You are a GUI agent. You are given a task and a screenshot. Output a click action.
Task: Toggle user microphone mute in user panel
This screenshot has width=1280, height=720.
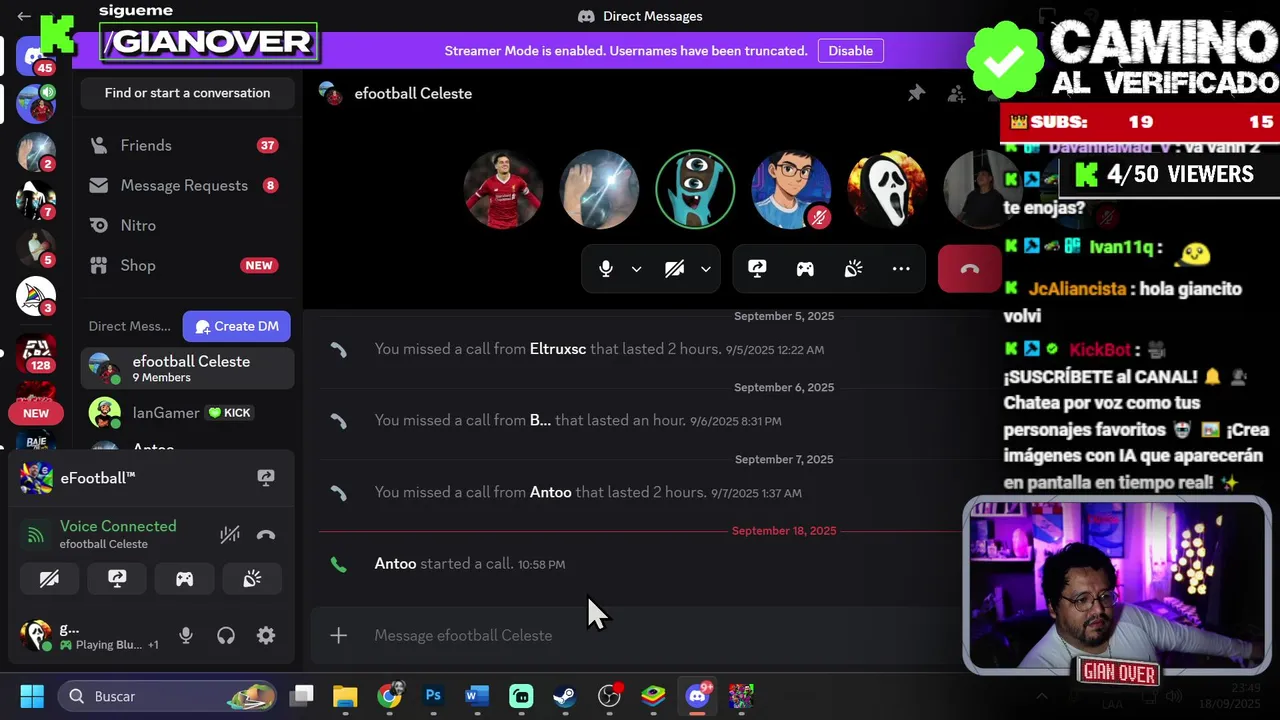(186, 635)
